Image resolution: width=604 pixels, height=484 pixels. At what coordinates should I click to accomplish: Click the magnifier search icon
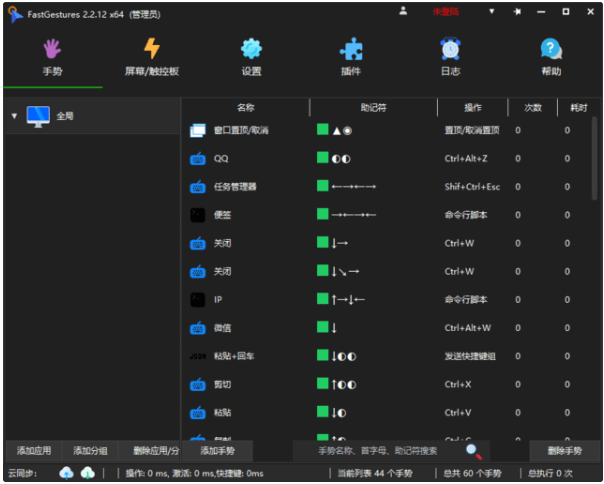pos(473,451)
